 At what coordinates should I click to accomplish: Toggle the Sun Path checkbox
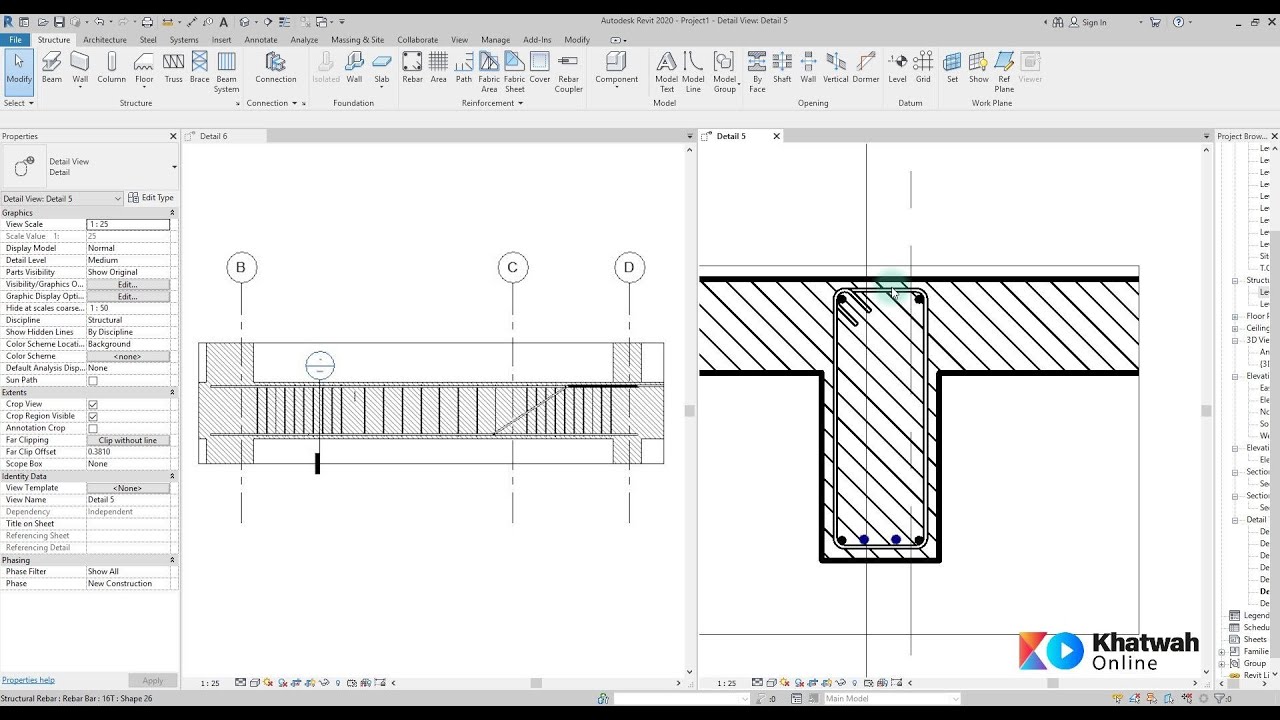(93, 380)
